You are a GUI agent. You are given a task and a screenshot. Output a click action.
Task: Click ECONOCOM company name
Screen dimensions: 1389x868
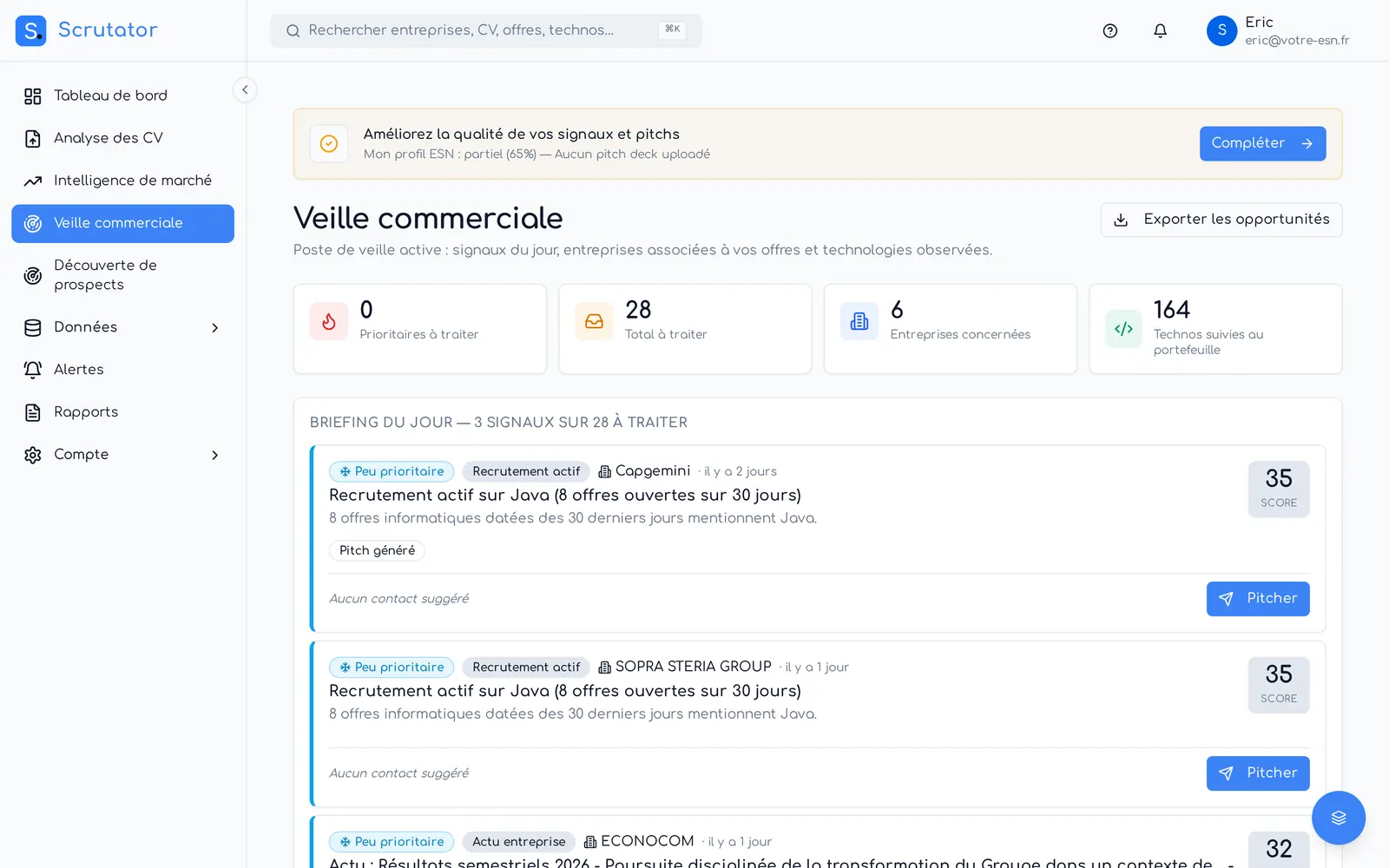pyautogui.click(x=648, y=841)
